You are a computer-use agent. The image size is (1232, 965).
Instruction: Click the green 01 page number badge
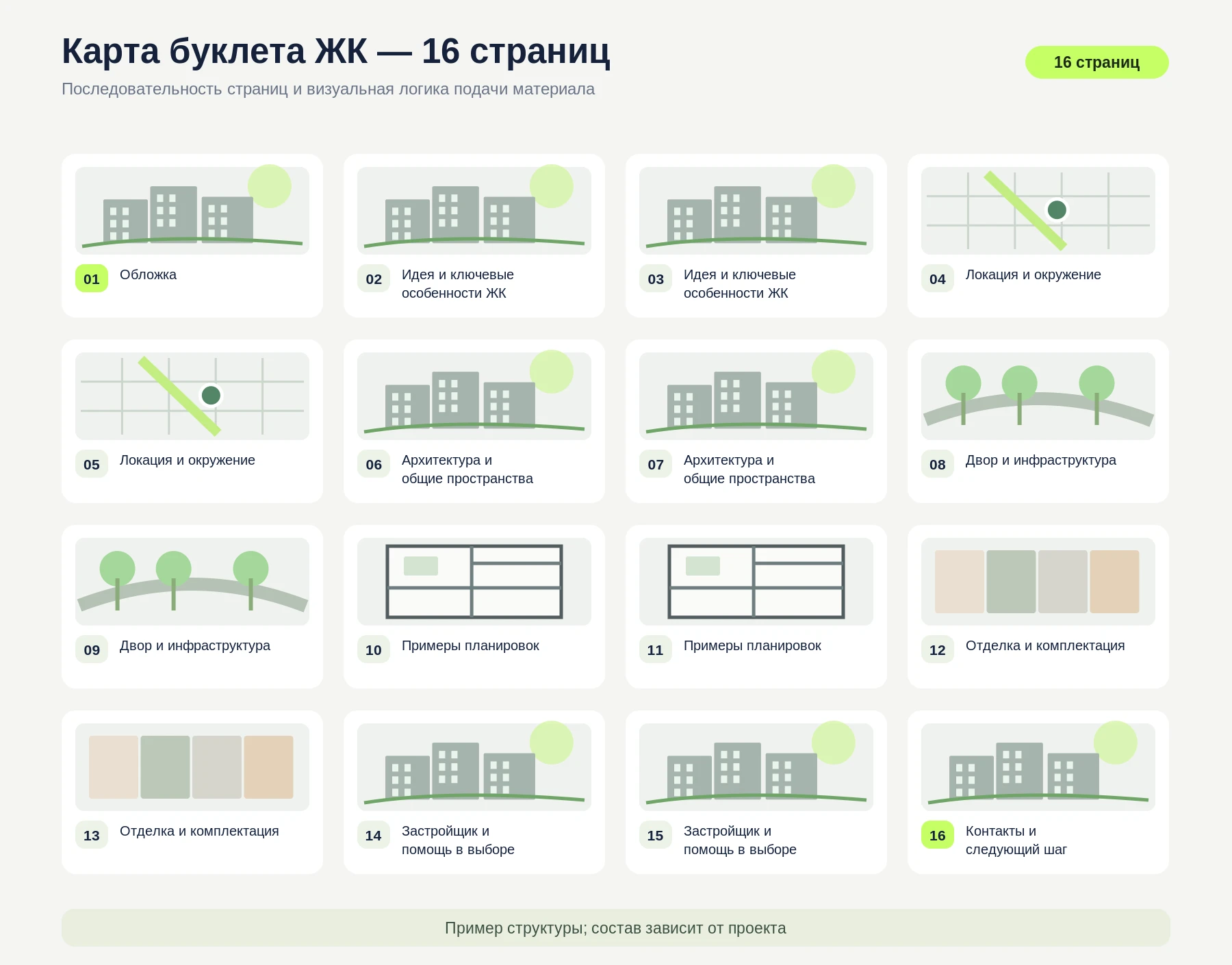pyautogui.click(x=92, y=279)
